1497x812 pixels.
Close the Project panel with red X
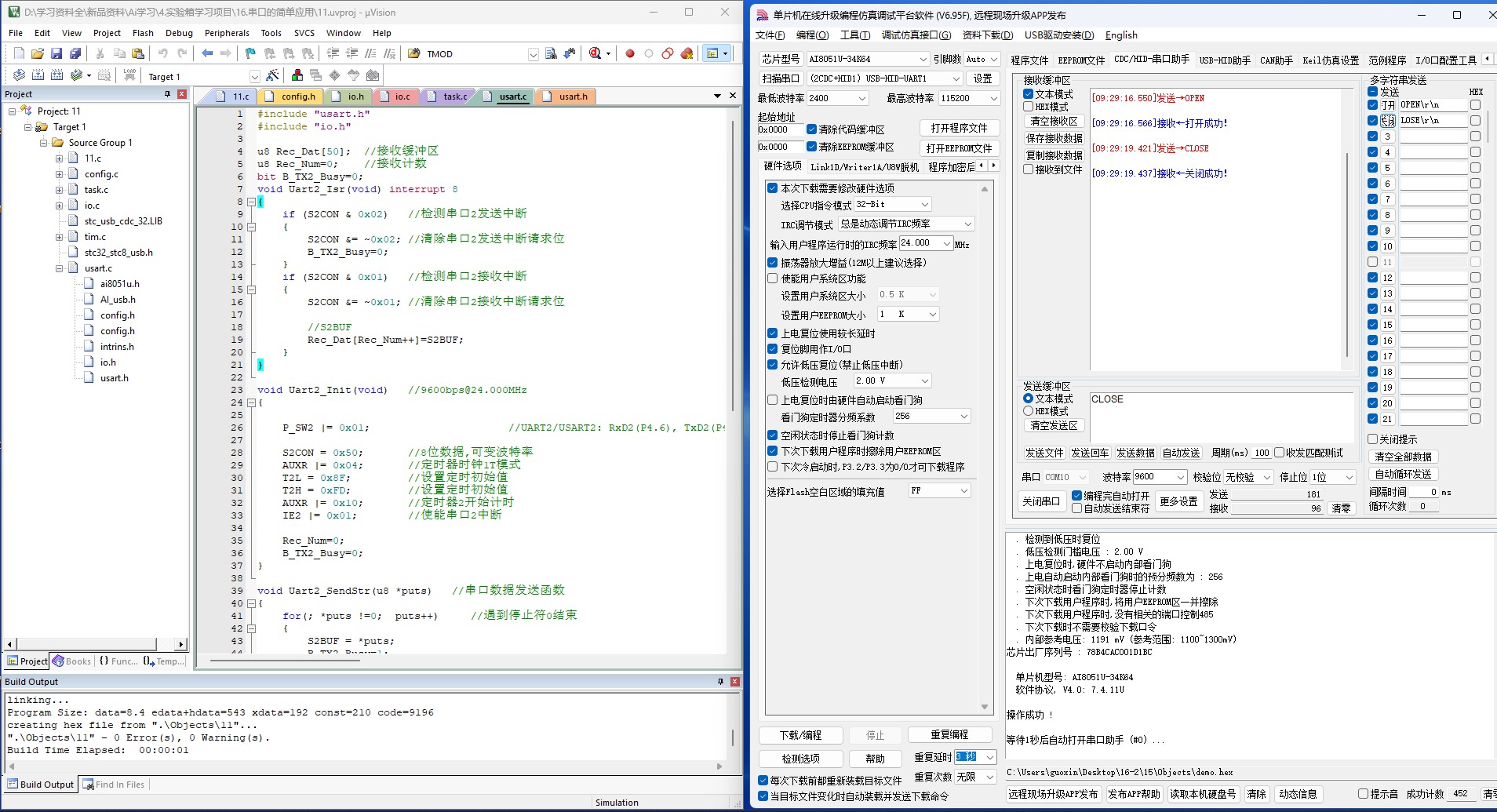[182, 93]
